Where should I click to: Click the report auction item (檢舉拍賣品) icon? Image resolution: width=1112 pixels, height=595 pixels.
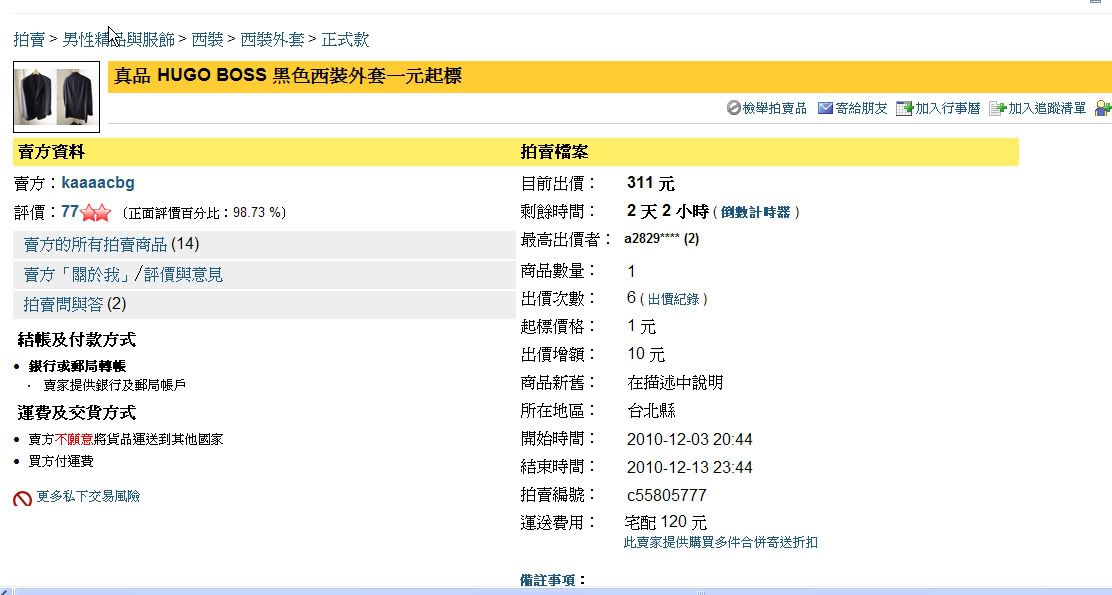tap(733, 108)
